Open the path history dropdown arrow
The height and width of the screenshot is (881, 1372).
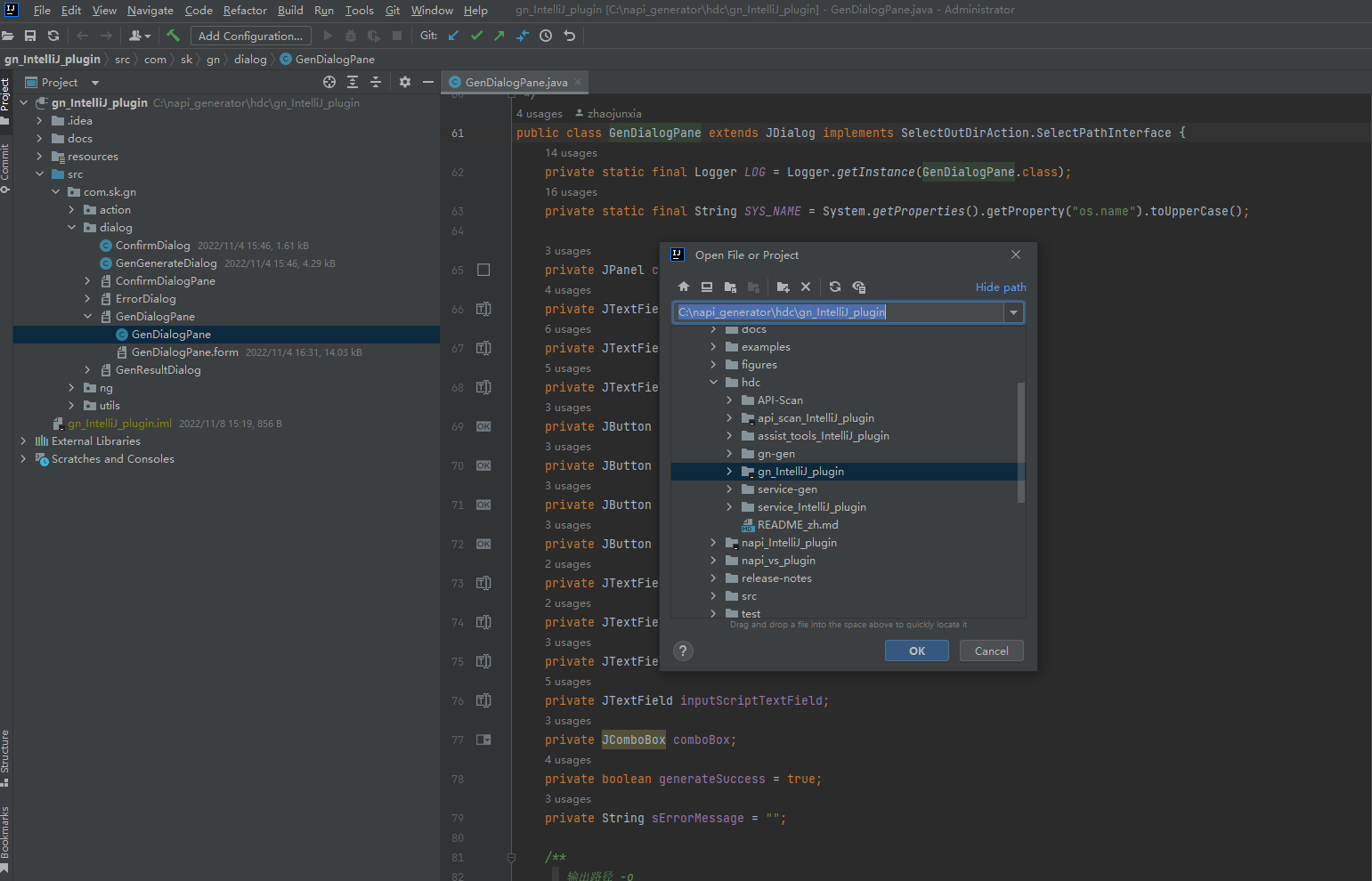(1013, 312)
